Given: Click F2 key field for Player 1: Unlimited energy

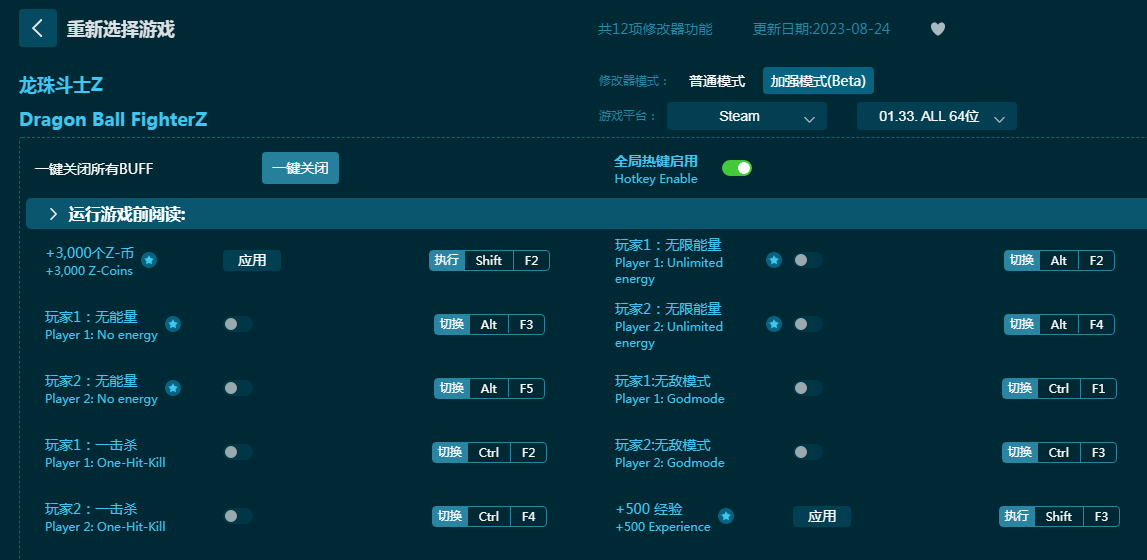Looking at the screenshot, I should (1096, 260).
